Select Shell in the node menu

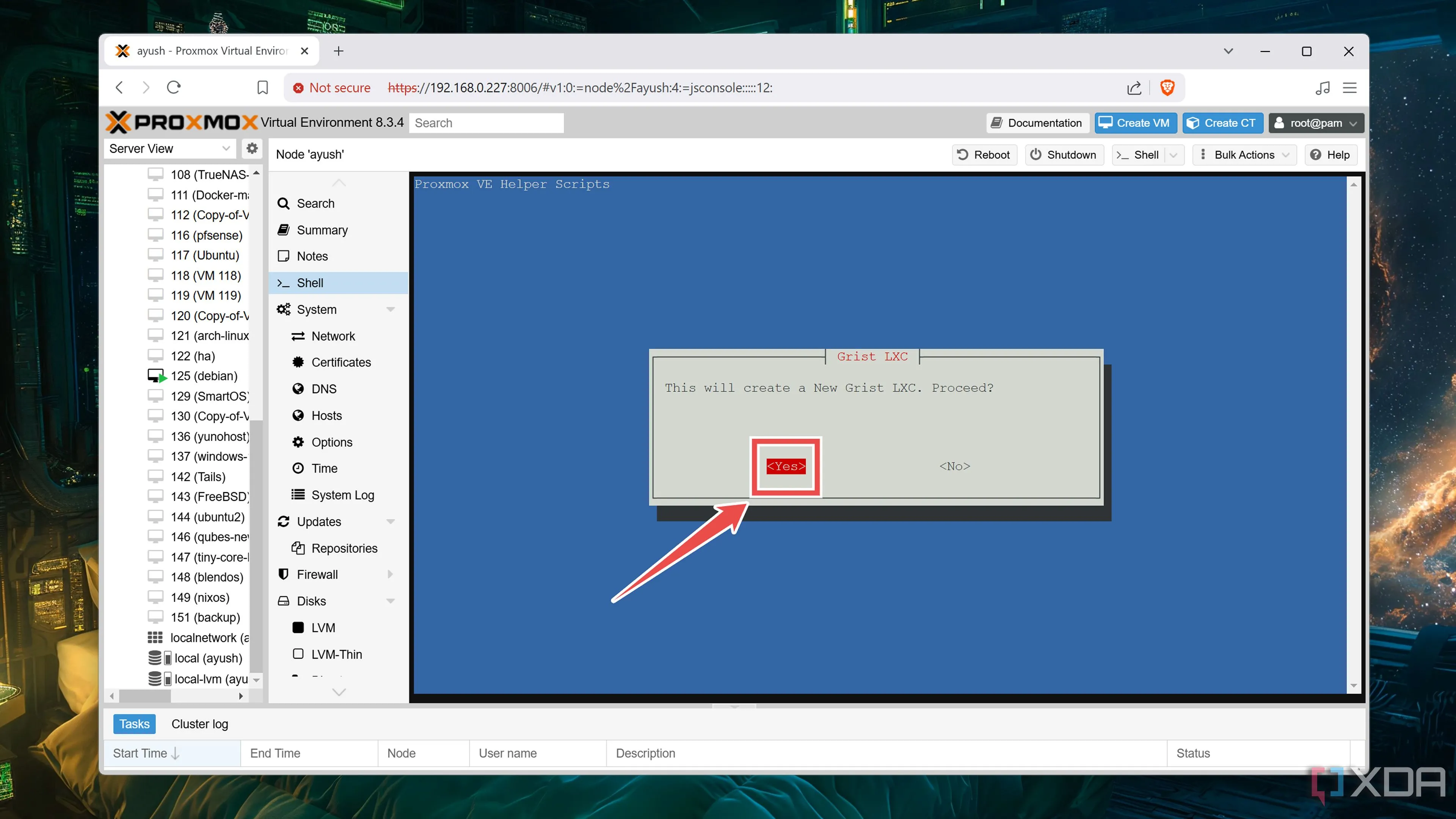[x=338, y=283]
